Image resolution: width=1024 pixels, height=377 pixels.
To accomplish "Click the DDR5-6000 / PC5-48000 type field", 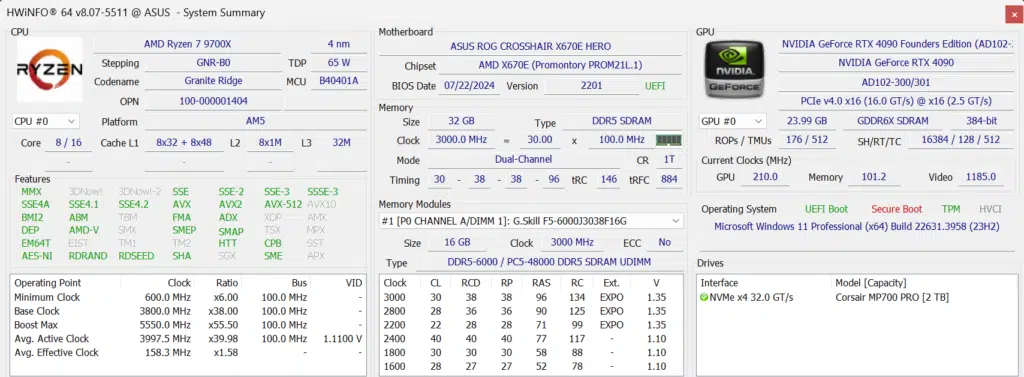I will (x=549, y=263).
